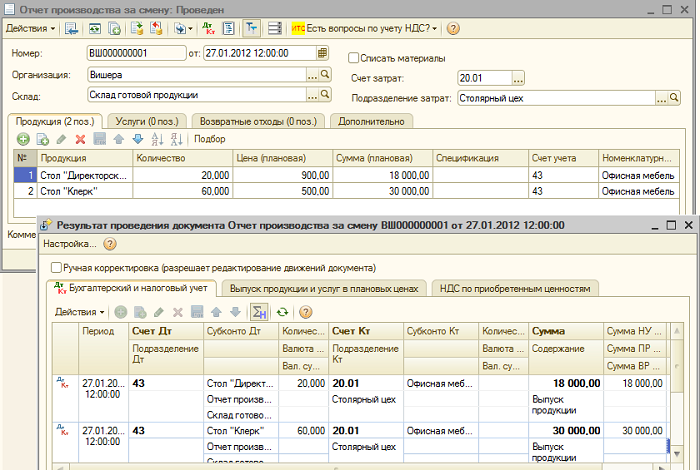
Task: Click magnifier icon of Организация field
Action: (x=325, y=75)
